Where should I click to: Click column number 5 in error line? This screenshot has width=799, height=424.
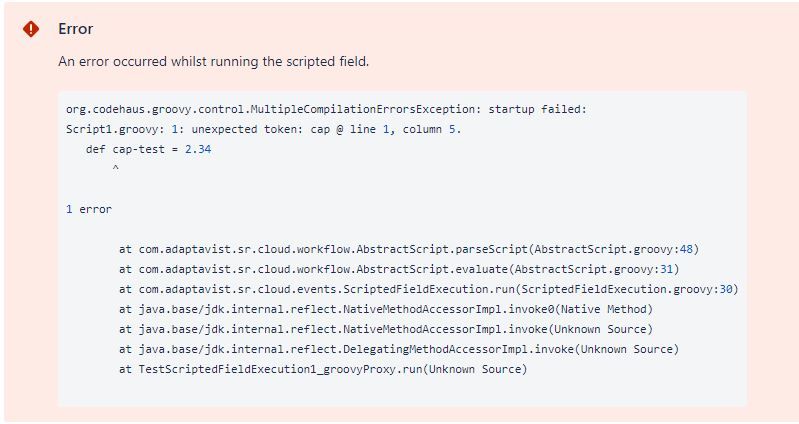(x=452, y=129)
